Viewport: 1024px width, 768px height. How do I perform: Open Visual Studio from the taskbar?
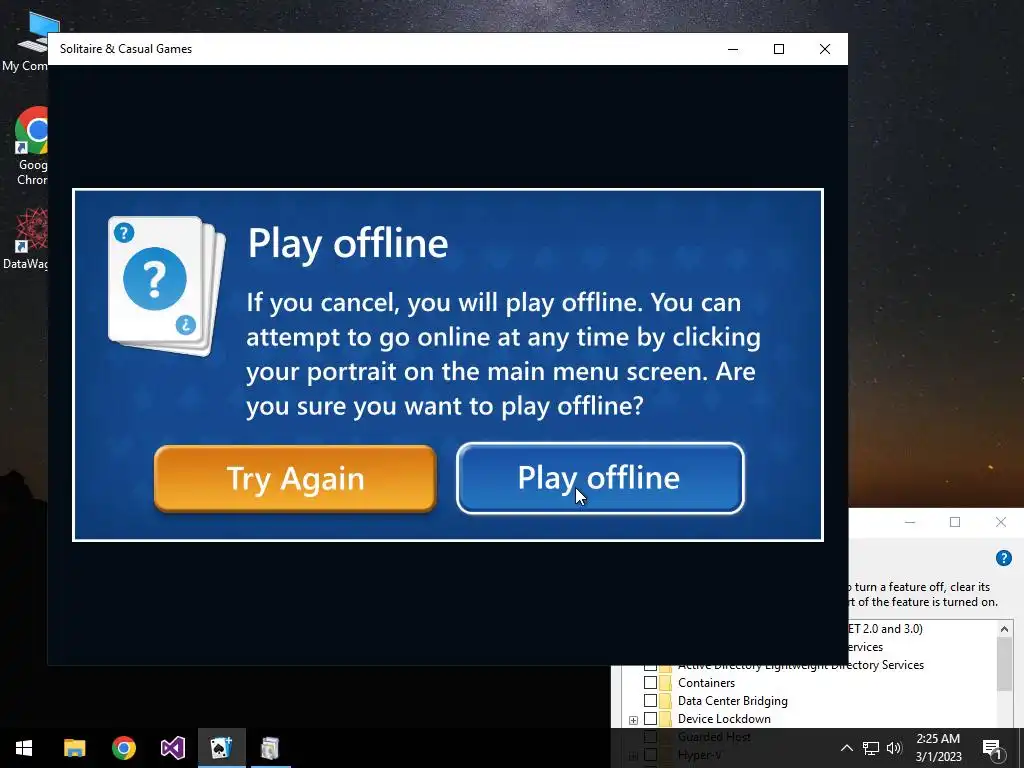(172, 748)
